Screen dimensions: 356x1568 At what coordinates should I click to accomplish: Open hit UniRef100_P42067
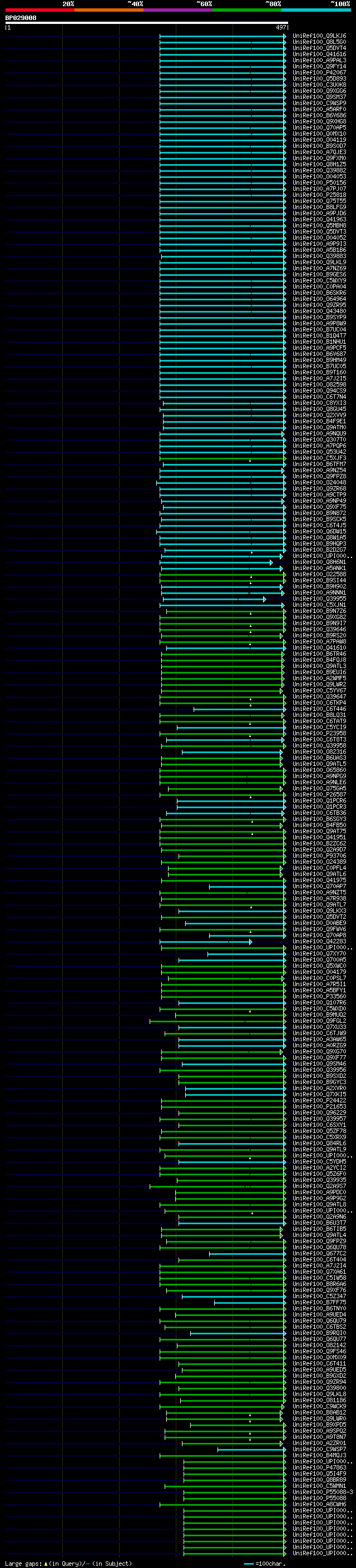click(319, 72)
